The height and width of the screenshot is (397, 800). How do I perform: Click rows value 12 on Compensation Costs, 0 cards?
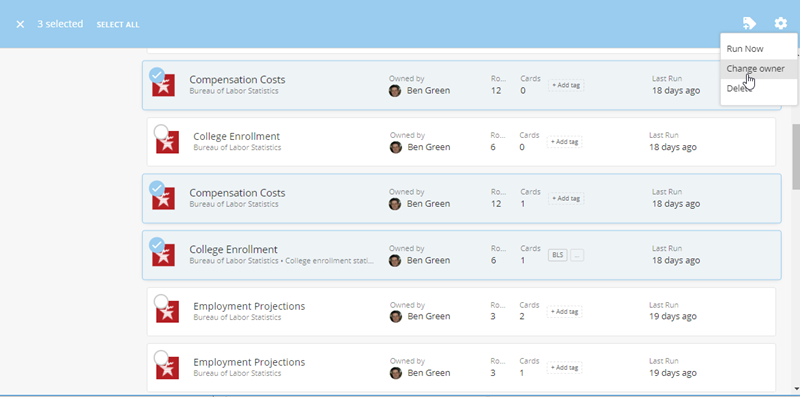(x=496, y=91)
